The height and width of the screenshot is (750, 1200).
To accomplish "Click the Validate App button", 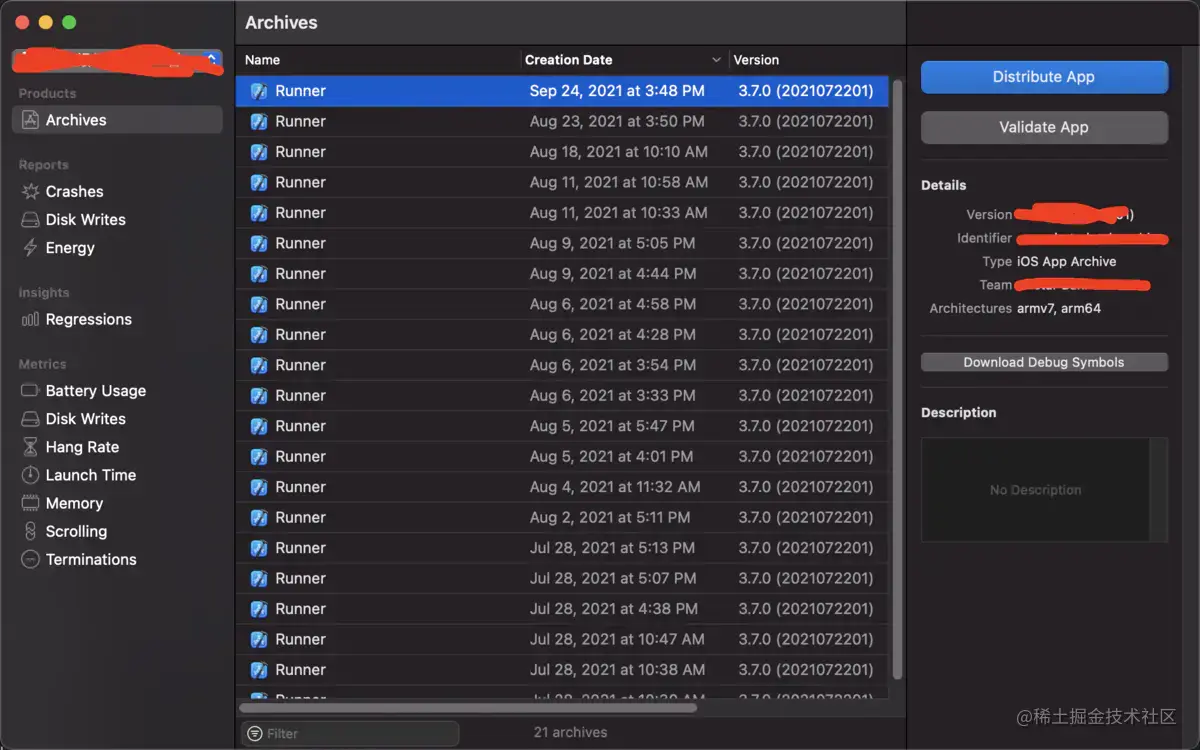I will [x=1044, y=127].
